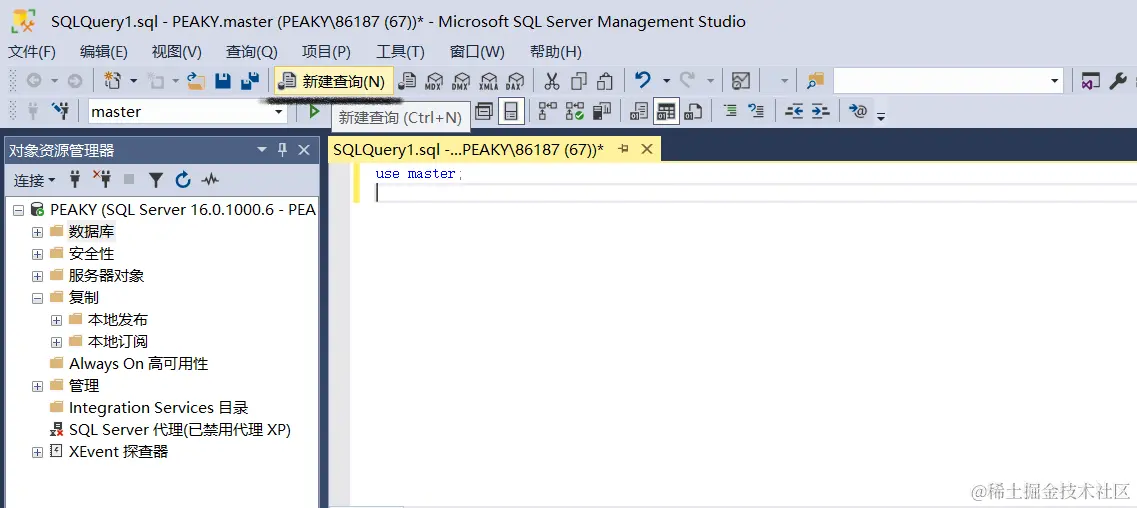Pin the SQLQuery1.sql tab
The width and height of the screenshot is (1137, 508).
coord(623,149)
